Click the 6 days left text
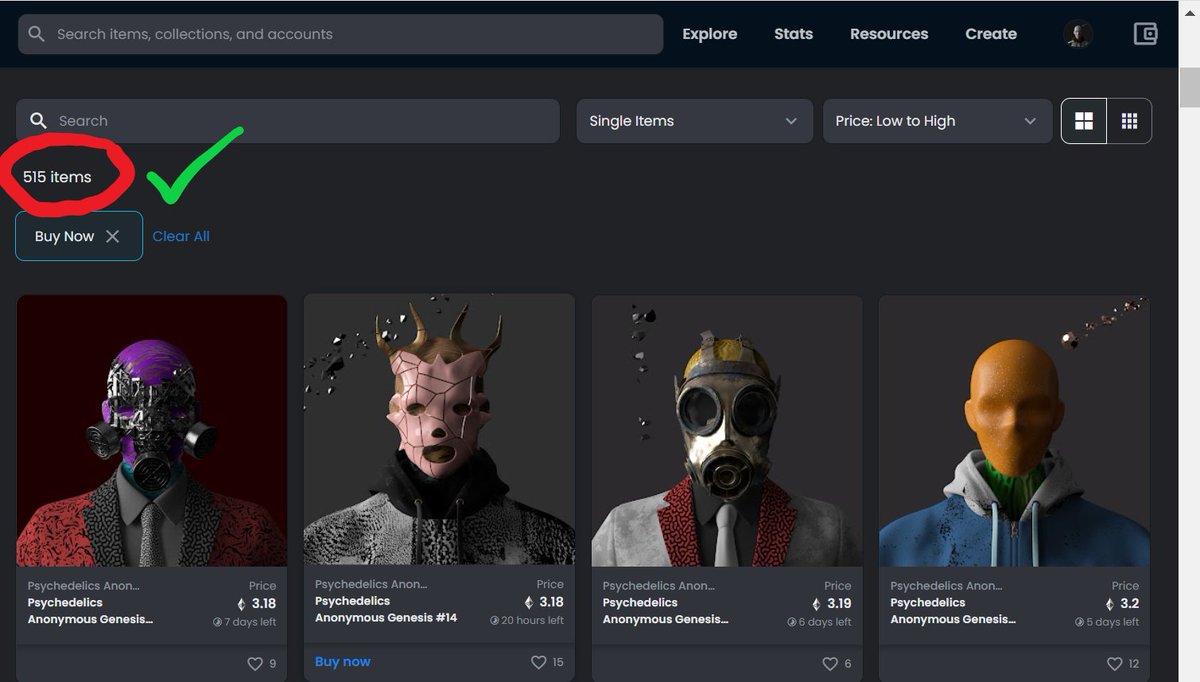Image resolution: width=1200 pixels, height=682 pixels. (x=824, y=622)
